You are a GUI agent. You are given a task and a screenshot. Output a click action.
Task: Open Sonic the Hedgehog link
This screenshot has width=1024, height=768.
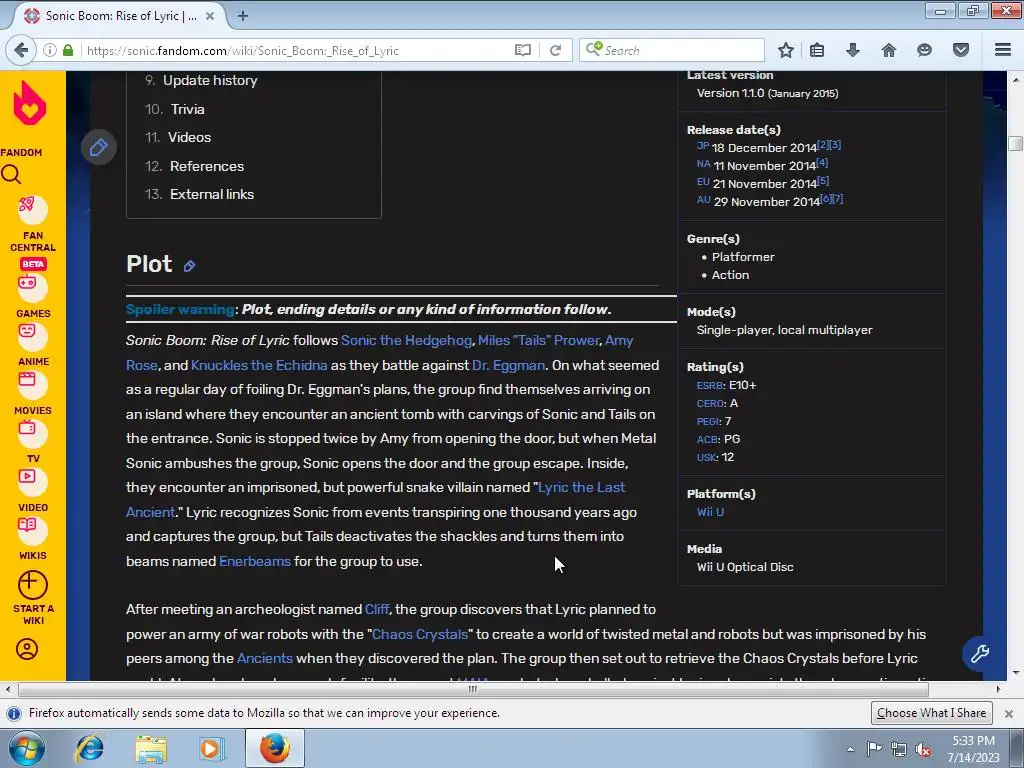click(406, 340)
